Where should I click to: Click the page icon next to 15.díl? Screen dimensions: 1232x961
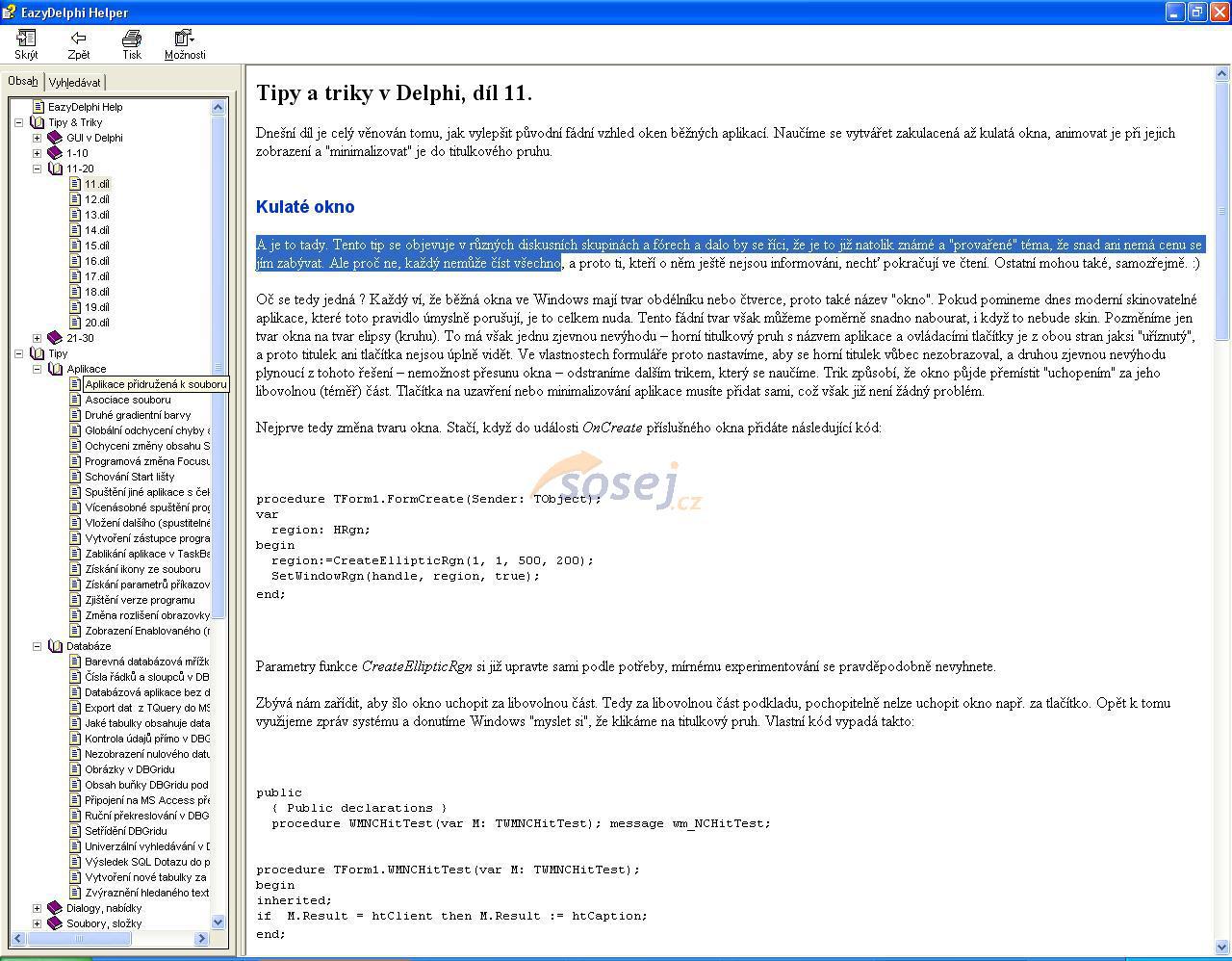pos(75,246)
